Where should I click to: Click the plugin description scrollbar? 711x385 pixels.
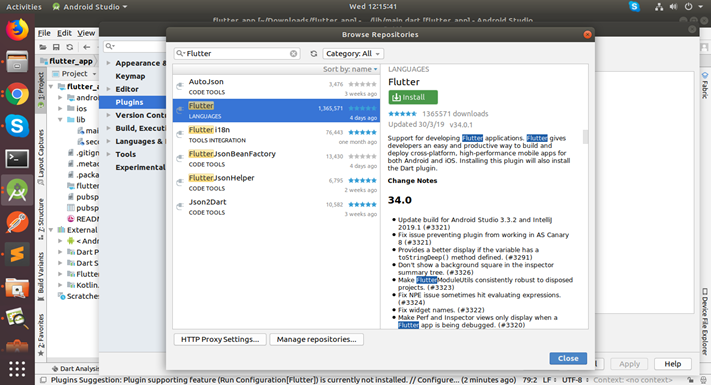click(585, 136)
